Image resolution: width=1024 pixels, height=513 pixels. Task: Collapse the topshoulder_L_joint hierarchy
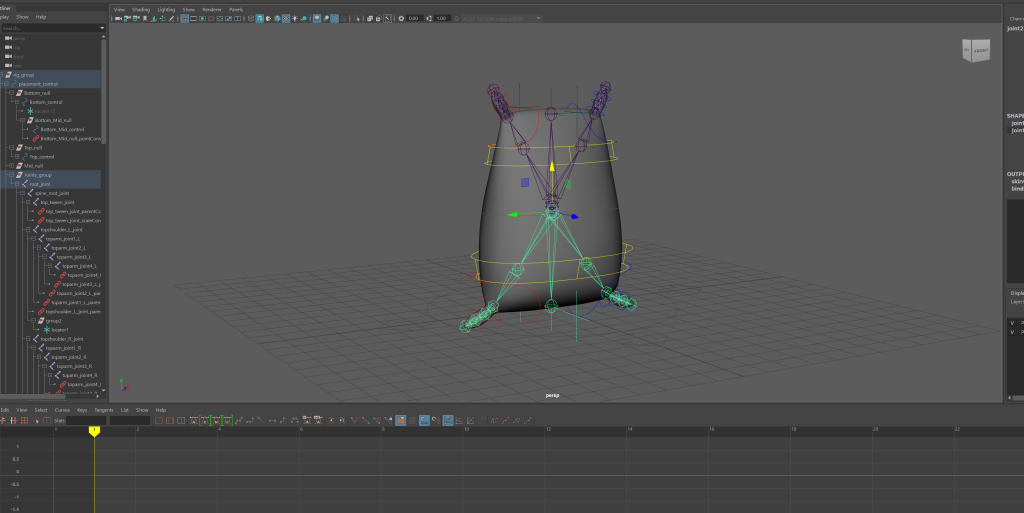coord(29,230)
